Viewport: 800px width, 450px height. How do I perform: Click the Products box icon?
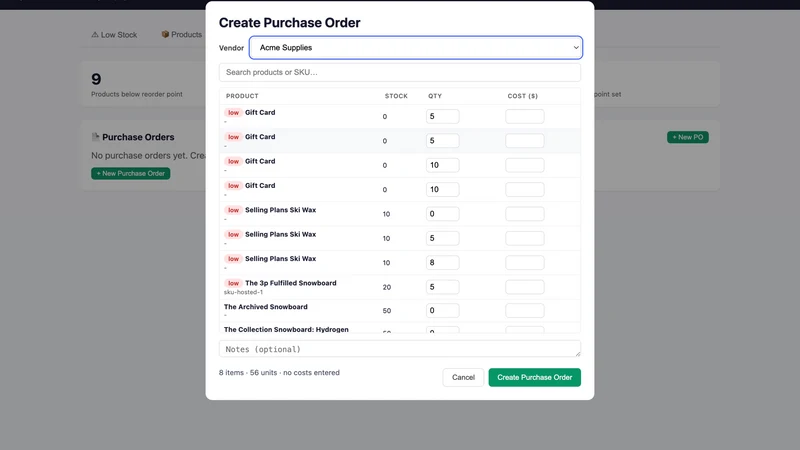tap(165, 34)
